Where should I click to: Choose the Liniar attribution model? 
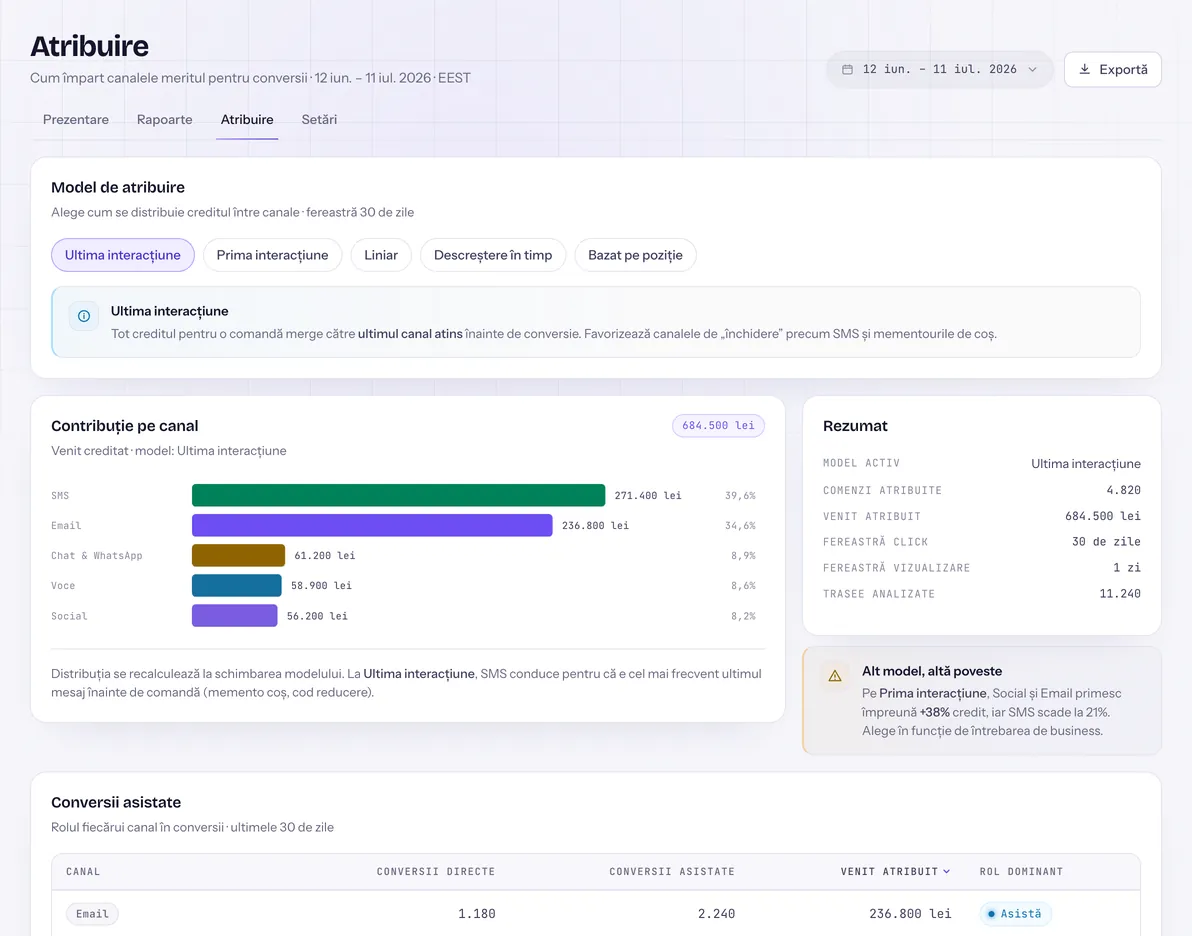pos(381,255)
